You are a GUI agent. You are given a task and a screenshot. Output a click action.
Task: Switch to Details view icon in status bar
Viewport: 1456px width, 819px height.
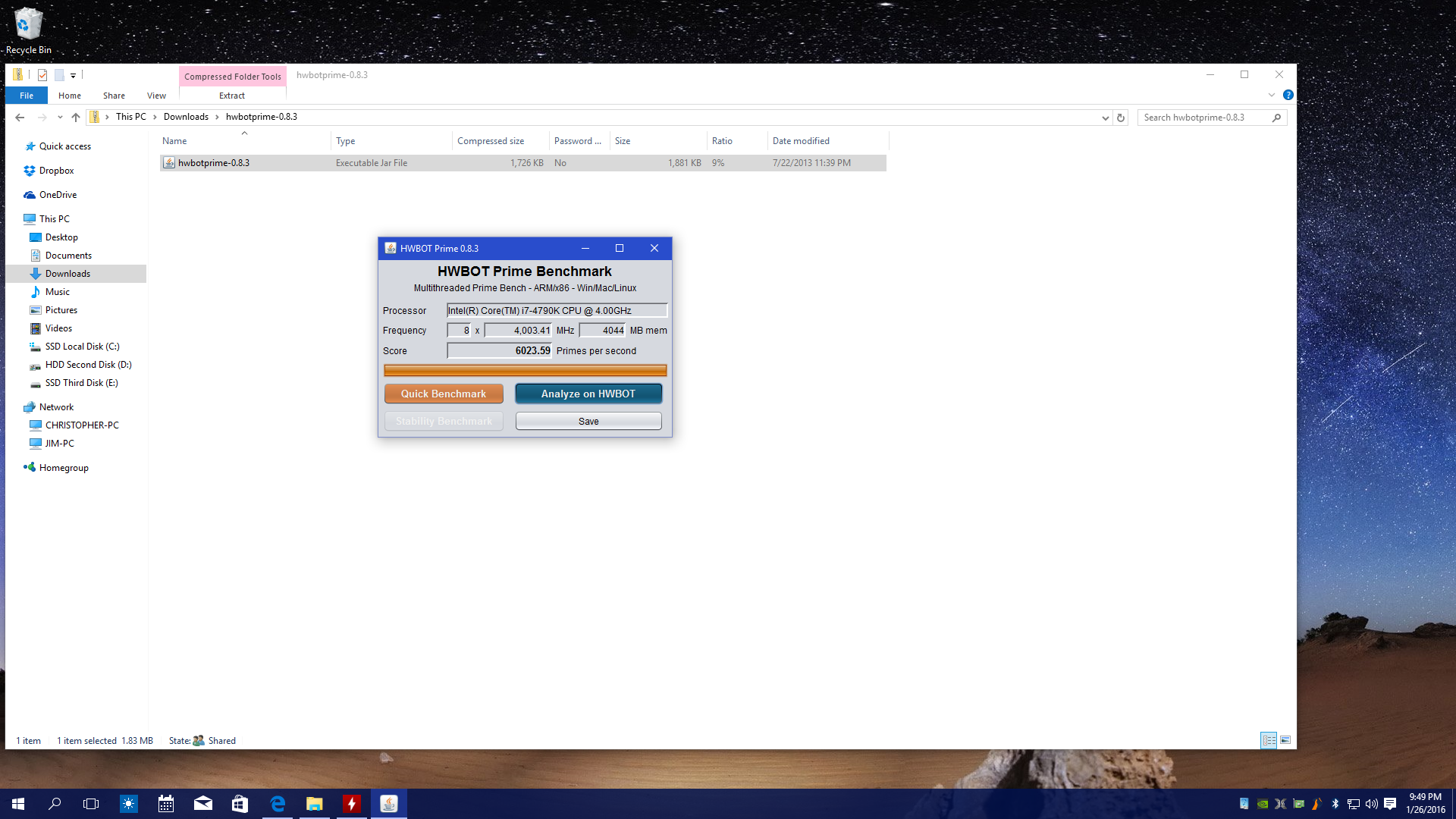pos(1269,740)
